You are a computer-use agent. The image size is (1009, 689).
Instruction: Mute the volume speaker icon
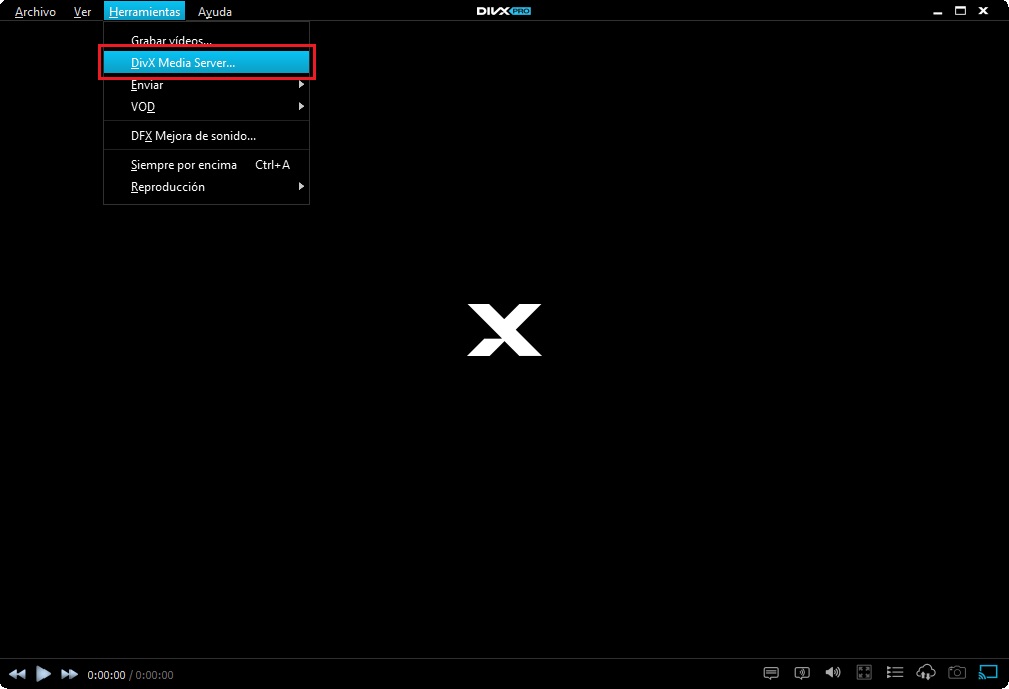[832, 672]
